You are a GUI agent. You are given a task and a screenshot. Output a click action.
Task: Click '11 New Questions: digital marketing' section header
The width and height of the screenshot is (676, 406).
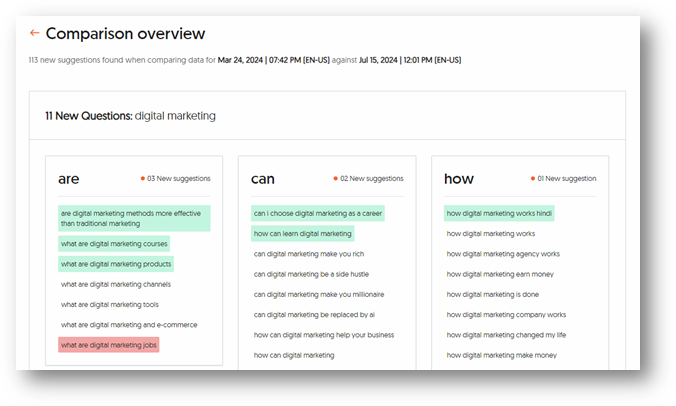(x=130, y=116)
